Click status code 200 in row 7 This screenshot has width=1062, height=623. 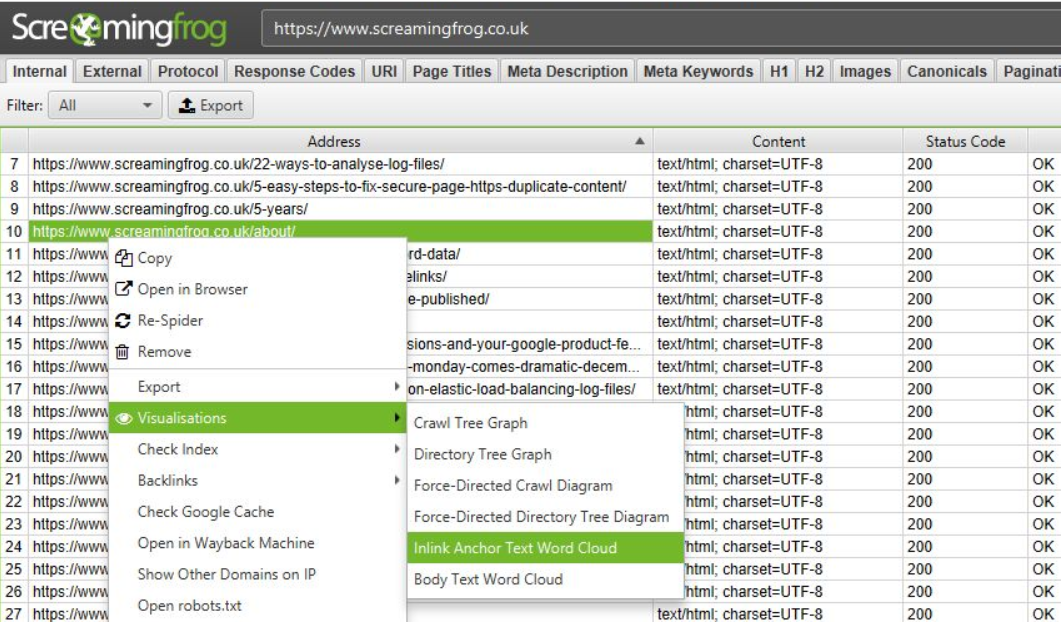tap(965, 164)
